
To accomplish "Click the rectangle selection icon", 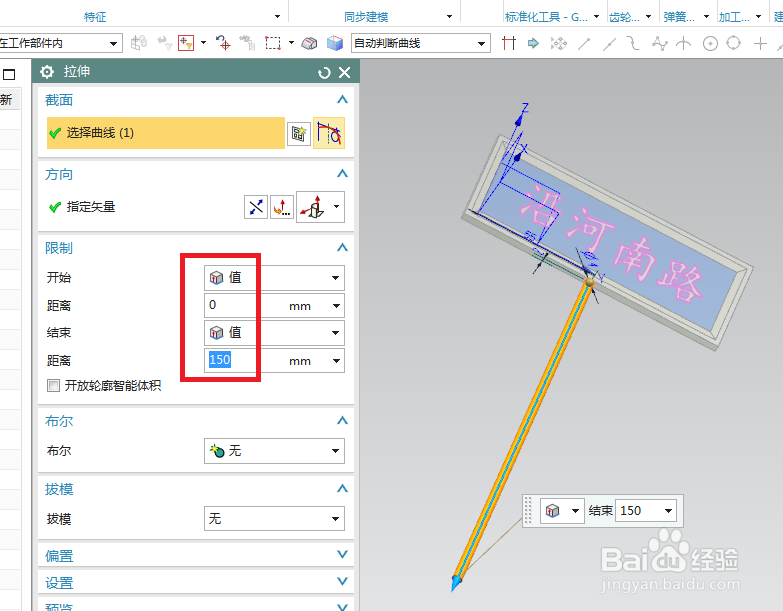I will 273,43.
